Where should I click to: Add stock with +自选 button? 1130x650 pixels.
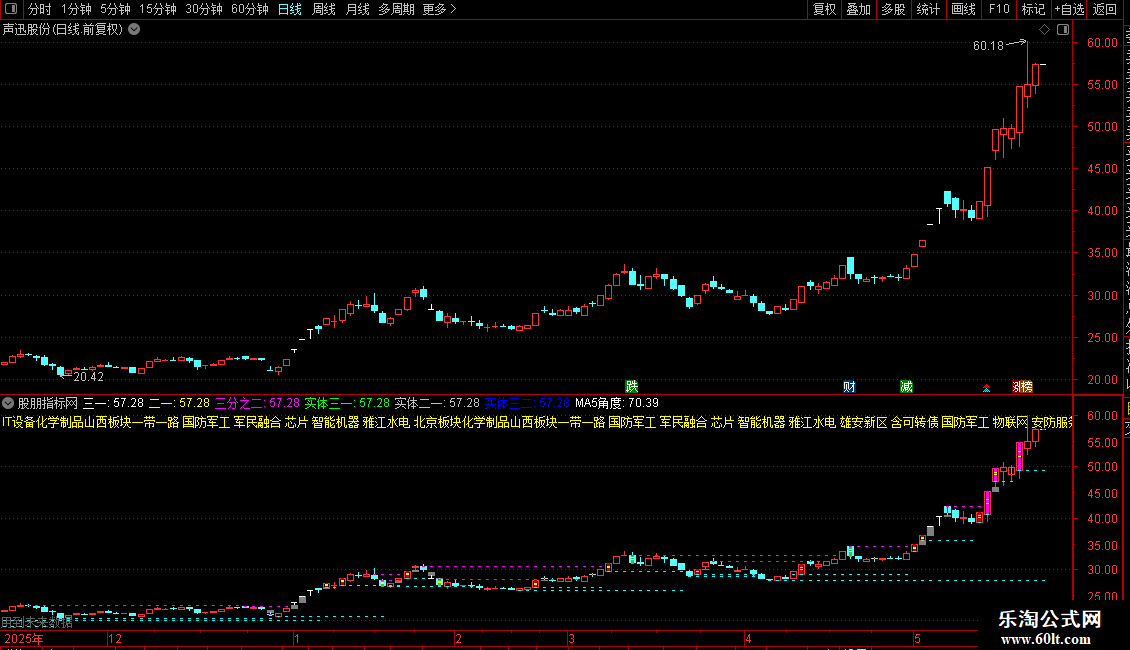pos(1069,9)
